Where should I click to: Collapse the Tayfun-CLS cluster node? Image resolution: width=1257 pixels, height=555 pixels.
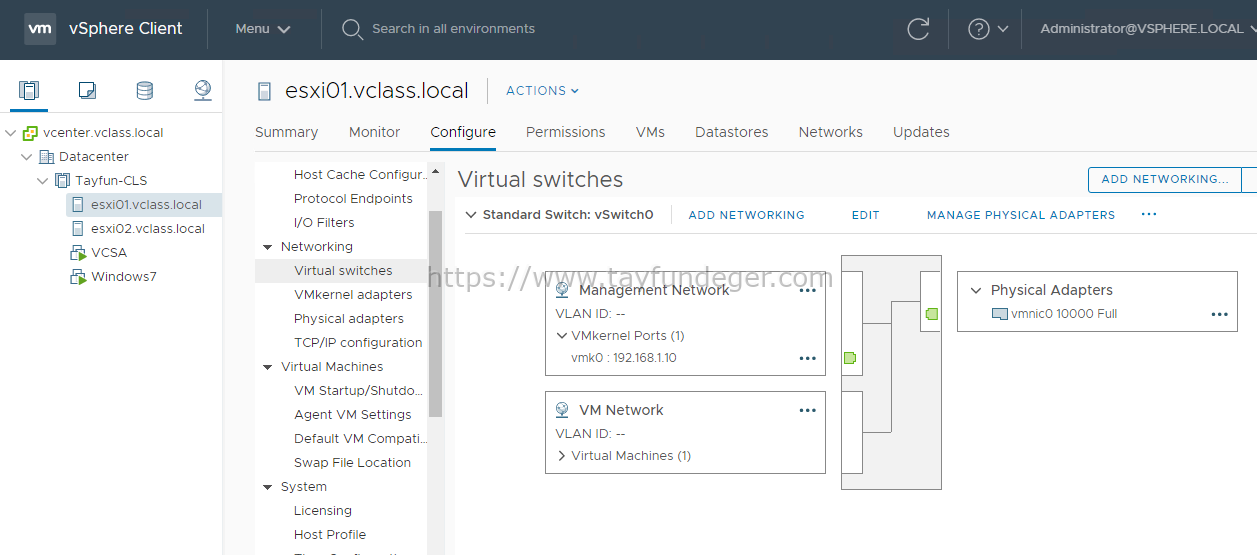(x=43, y=181)
